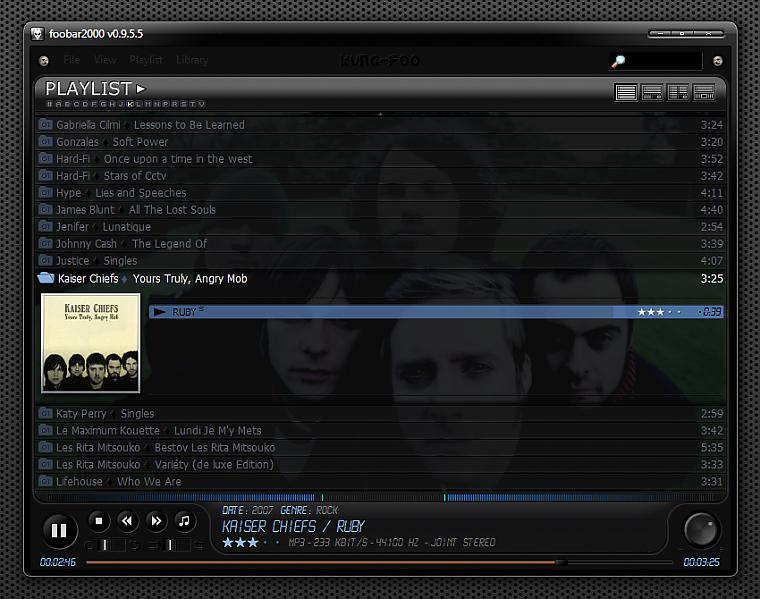Select the two-column layout view icon
Image resolution: width=760 pixels, height=599 pixels.
click(x=678, y=92)
